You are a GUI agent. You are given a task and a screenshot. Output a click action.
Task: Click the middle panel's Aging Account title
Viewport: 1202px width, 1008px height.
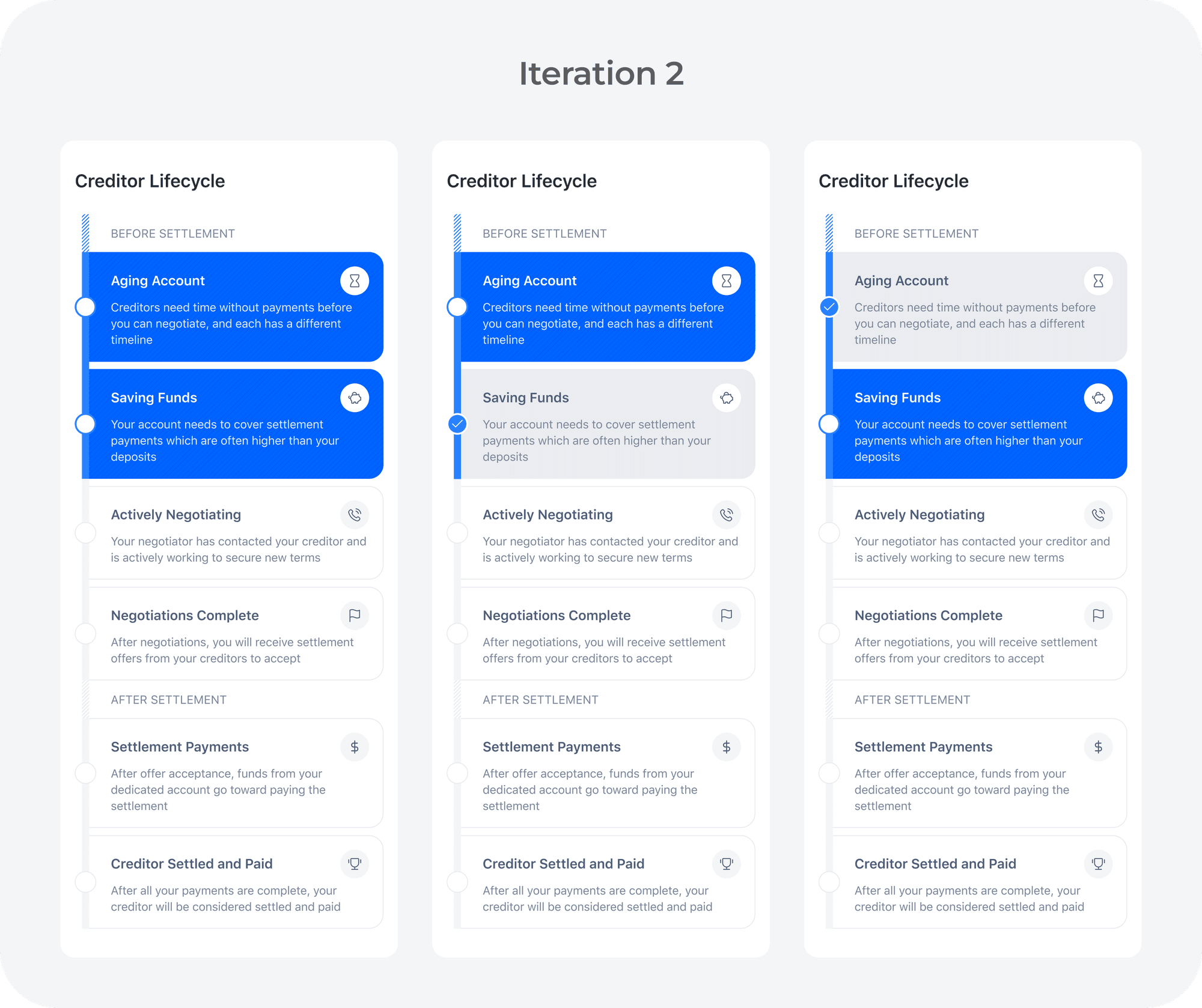coord(529,281)
